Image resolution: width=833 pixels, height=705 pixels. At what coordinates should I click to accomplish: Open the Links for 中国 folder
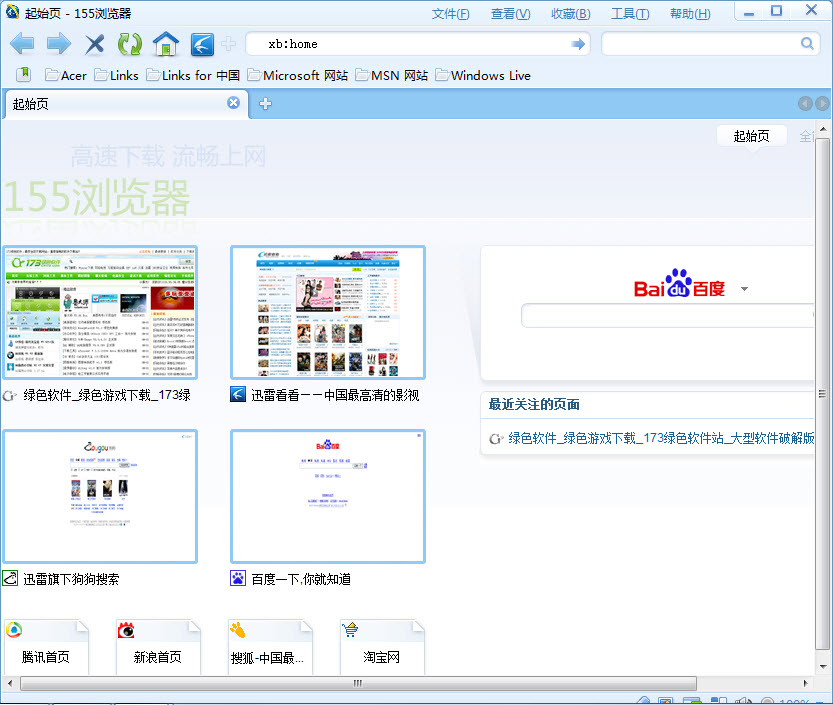pos(193,75)
